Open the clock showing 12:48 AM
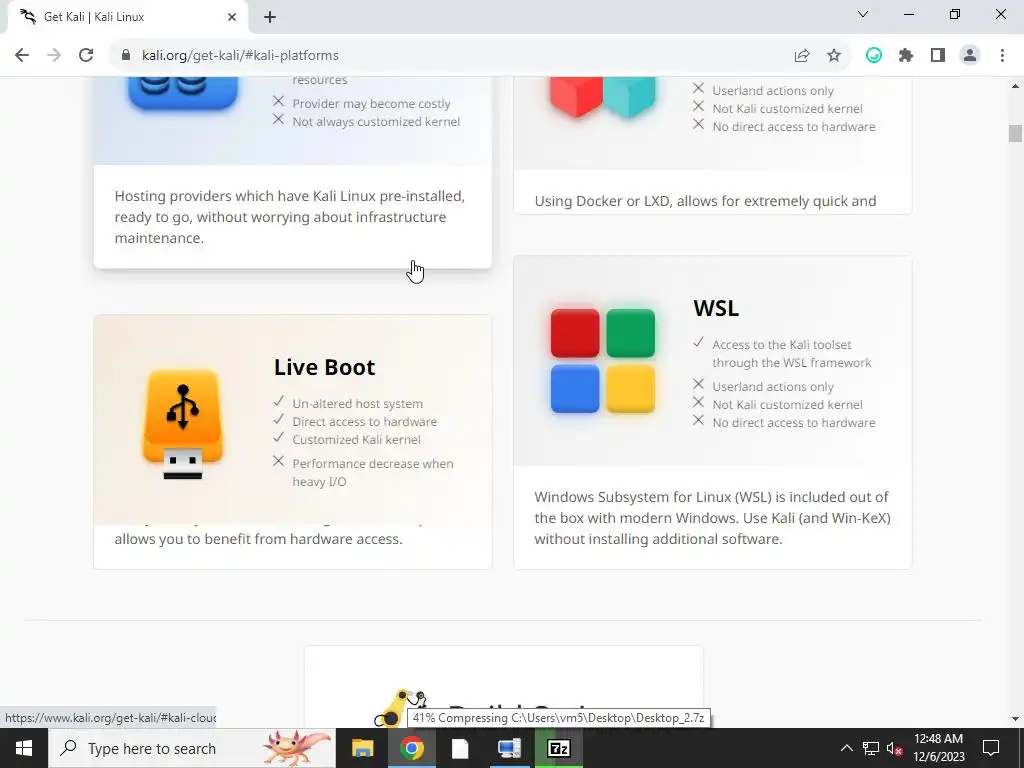1024x768 pixels. (938, 748)
